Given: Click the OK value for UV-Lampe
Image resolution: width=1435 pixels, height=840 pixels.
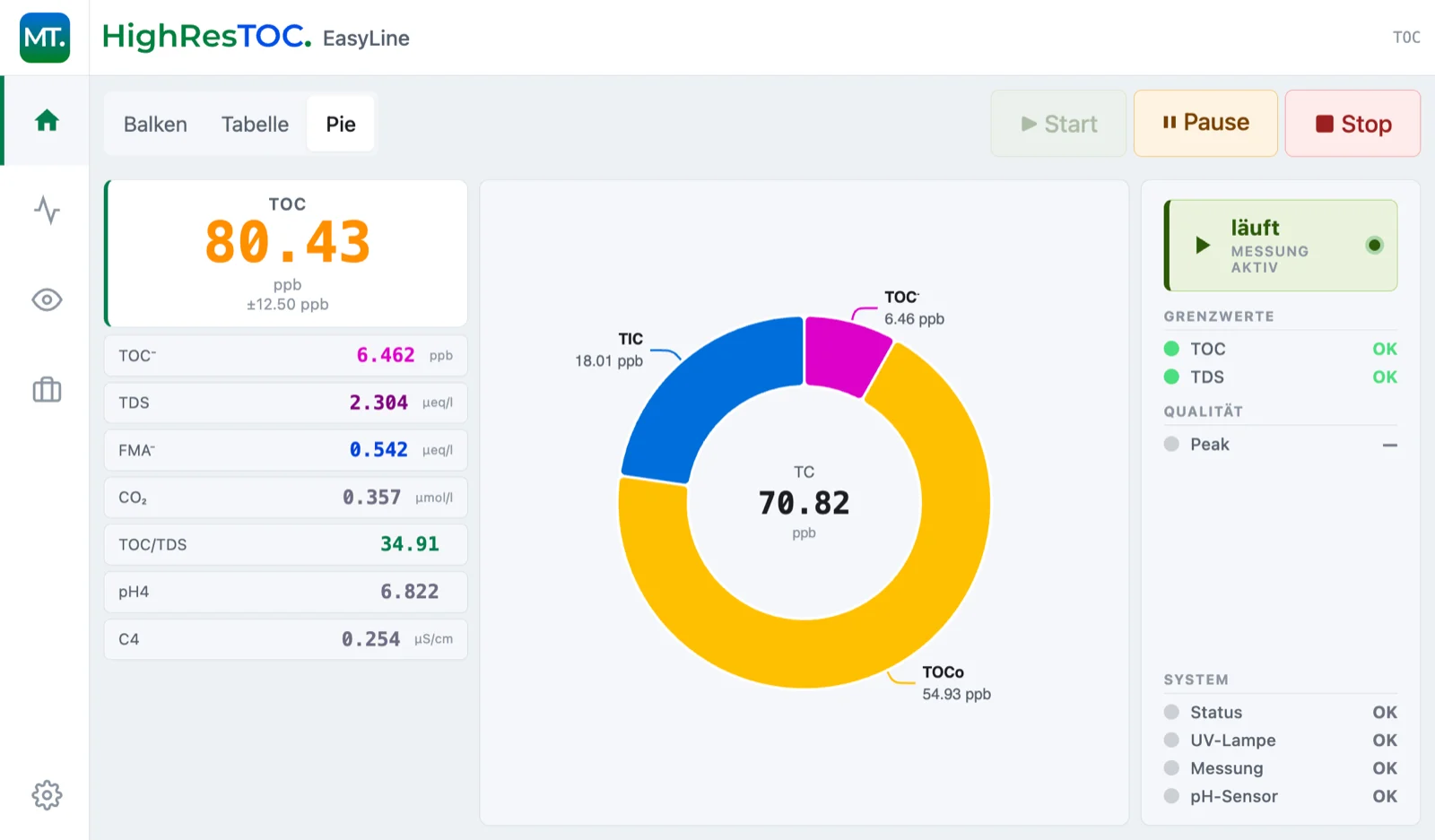Looking at the screenshot, I should 1385,740.
